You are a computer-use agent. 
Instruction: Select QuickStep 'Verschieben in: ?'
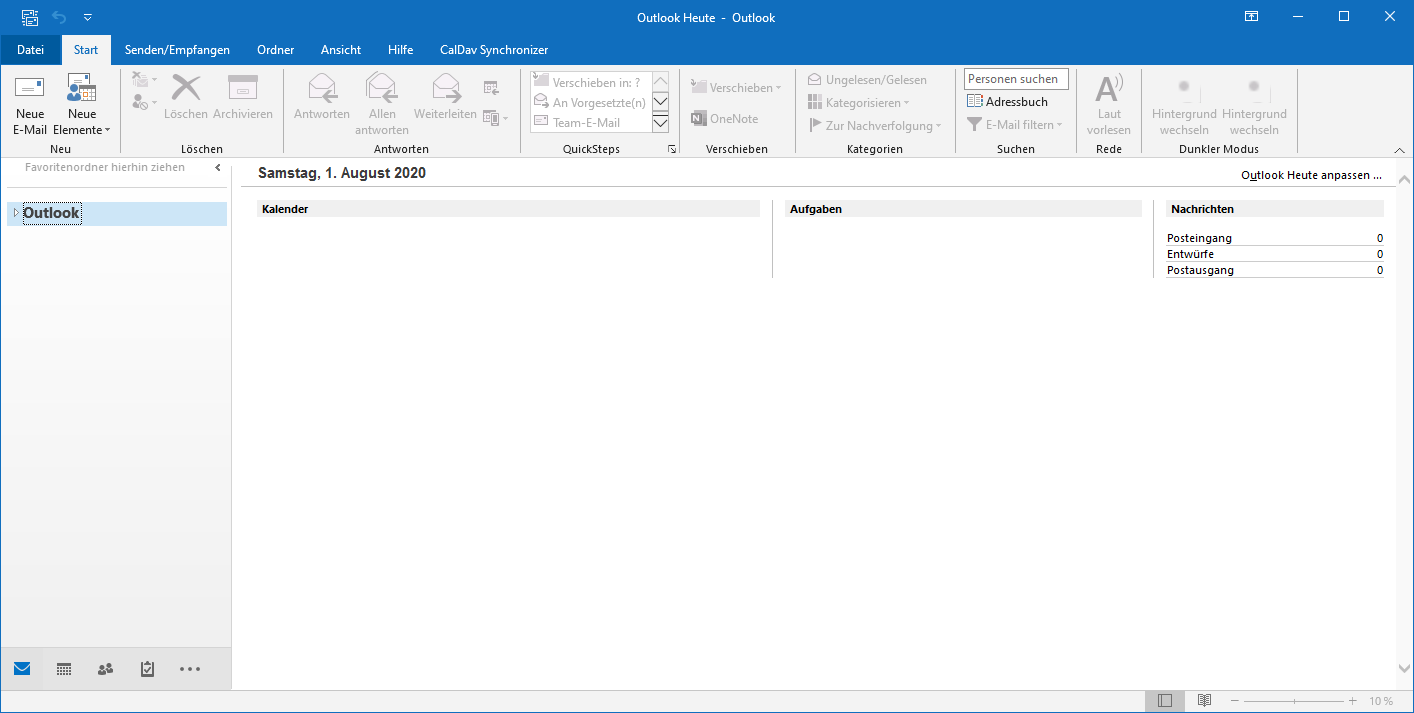coord(590,82)
